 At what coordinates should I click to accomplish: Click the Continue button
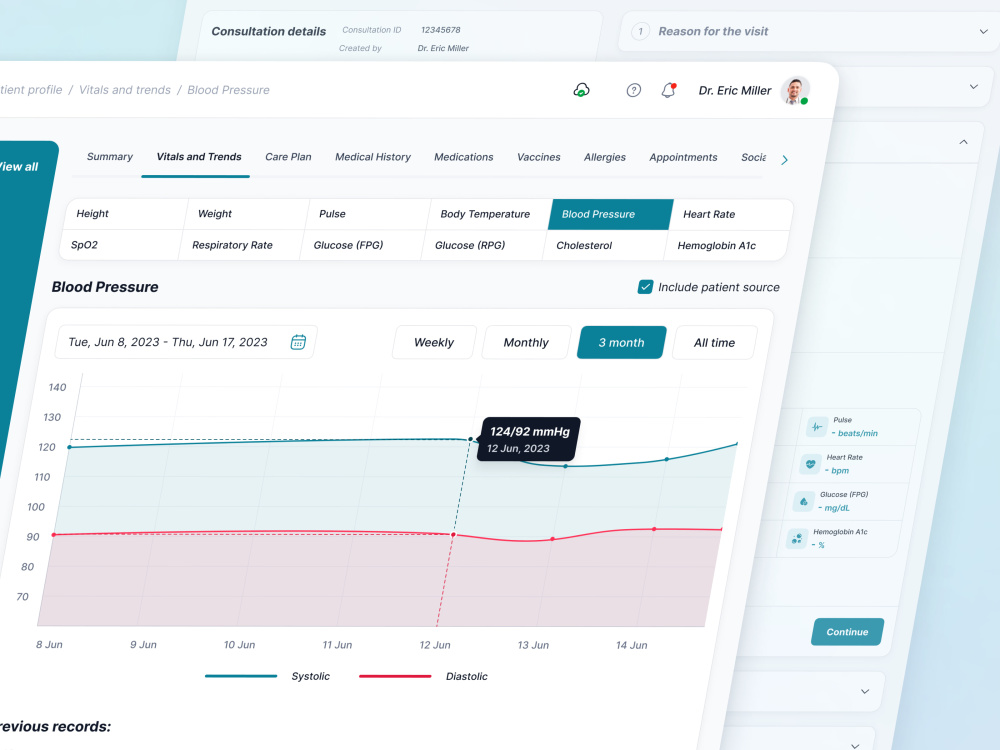point(848,632)
